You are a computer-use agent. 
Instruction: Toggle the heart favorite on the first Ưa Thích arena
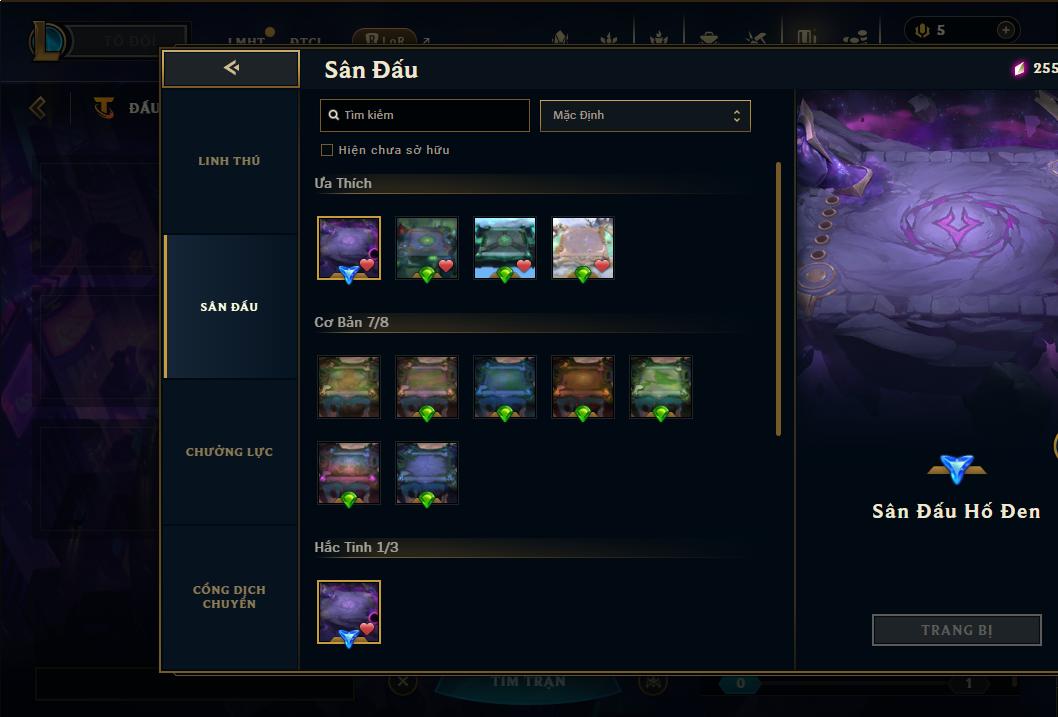click(367, 264)
